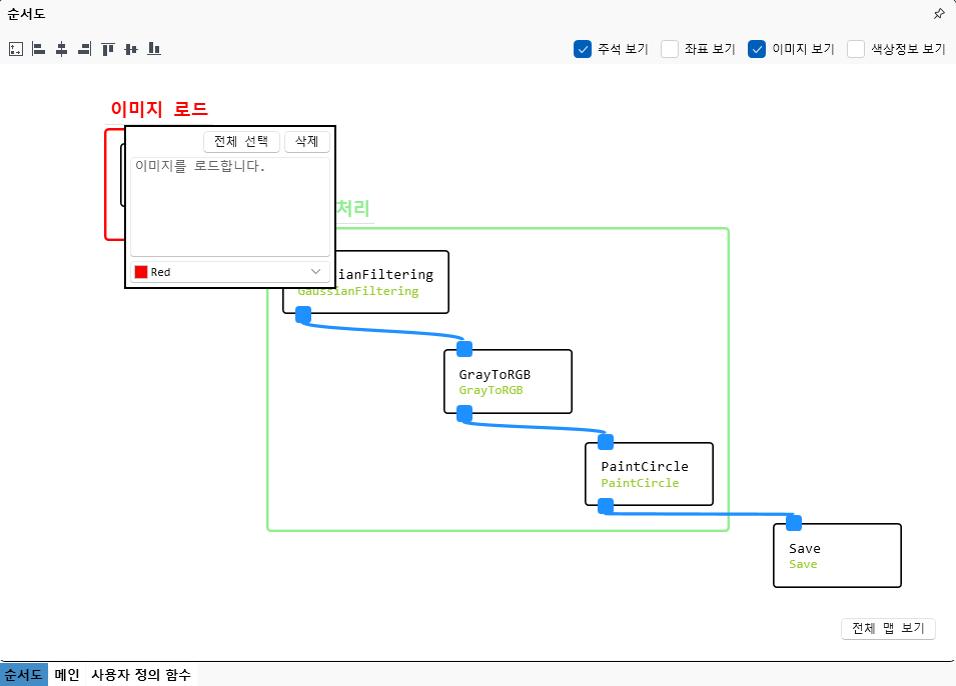The height and width of the screenshot is (686, 956).
Task: Click the auto-arrange nodes icon
Action: (x=15, y=49)
